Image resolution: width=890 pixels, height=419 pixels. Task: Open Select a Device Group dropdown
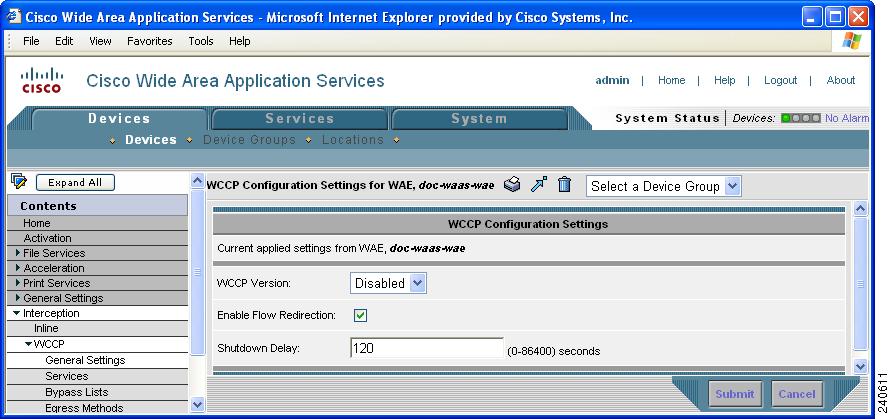click(x=664, y=186)
